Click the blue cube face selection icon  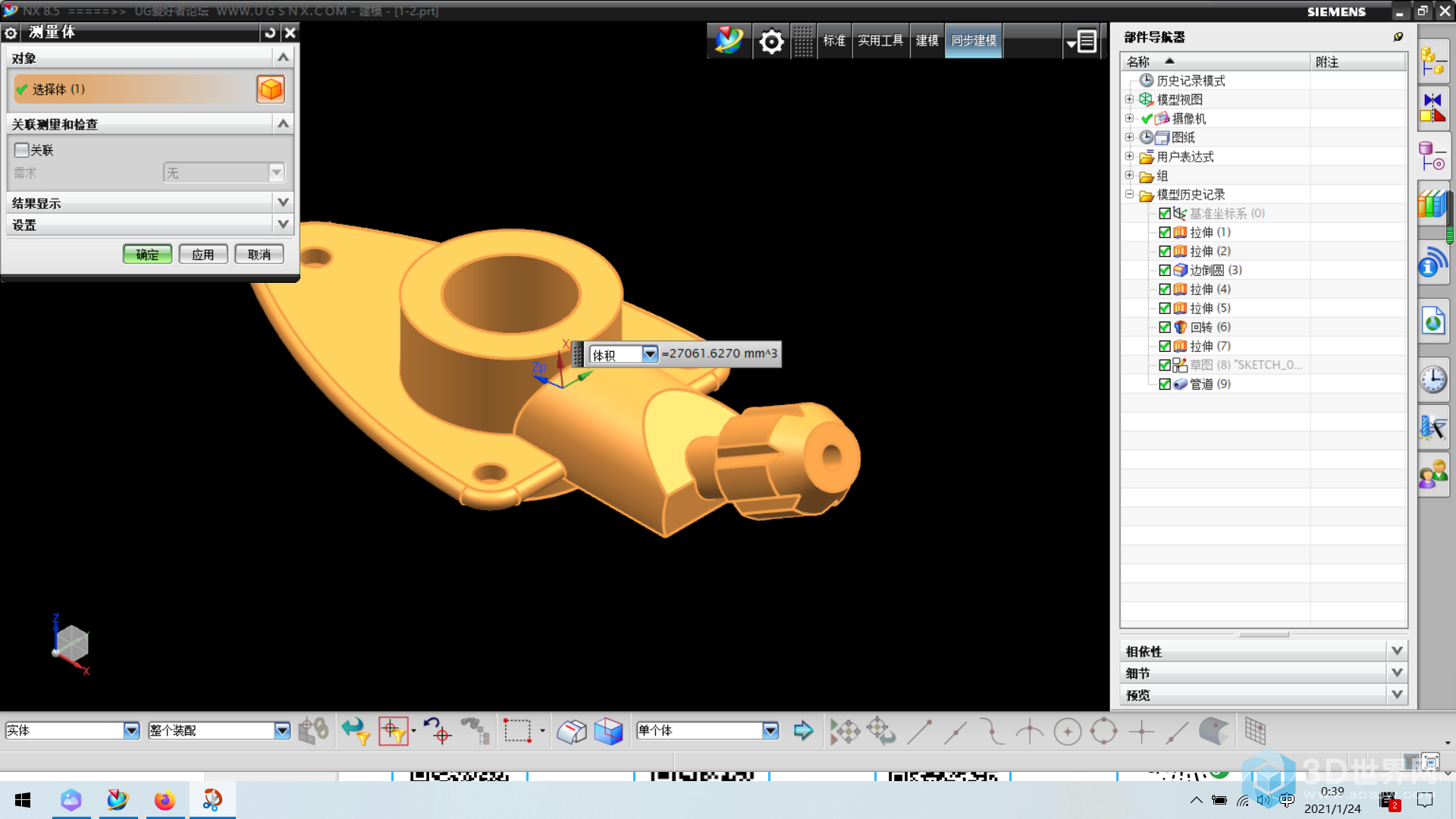608,731
